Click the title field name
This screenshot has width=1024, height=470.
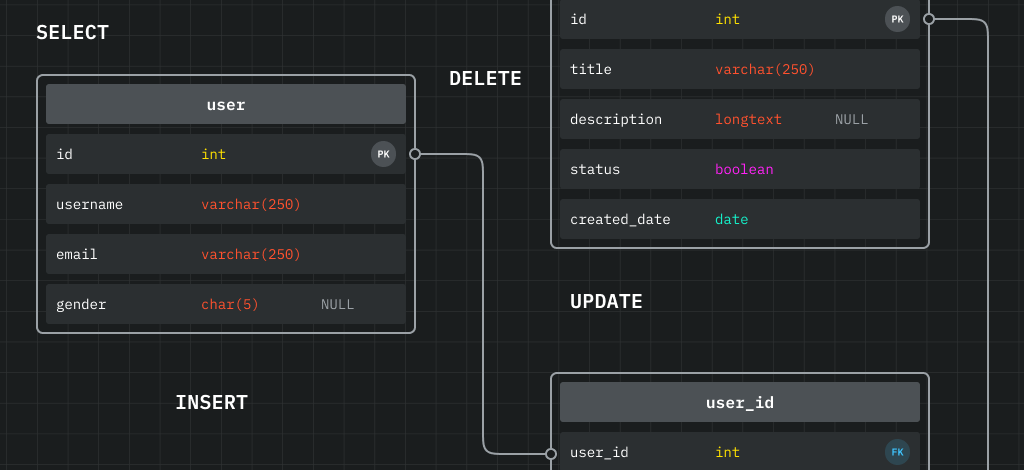point(591,69)
